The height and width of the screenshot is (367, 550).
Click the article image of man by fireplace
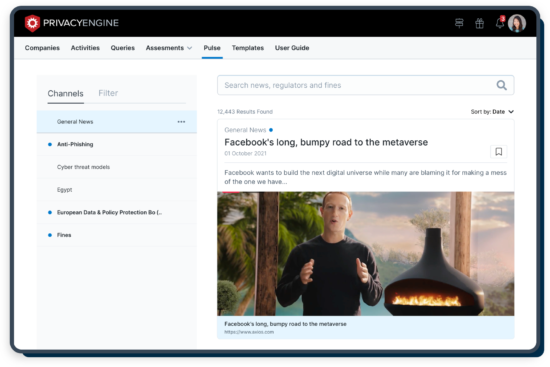tap(365, 254)
